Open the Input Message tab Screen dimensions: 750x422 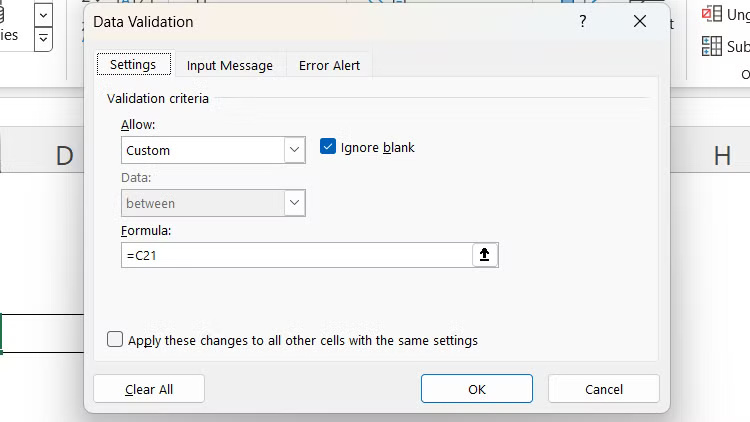pyautogui.click(x=230, y=66)
